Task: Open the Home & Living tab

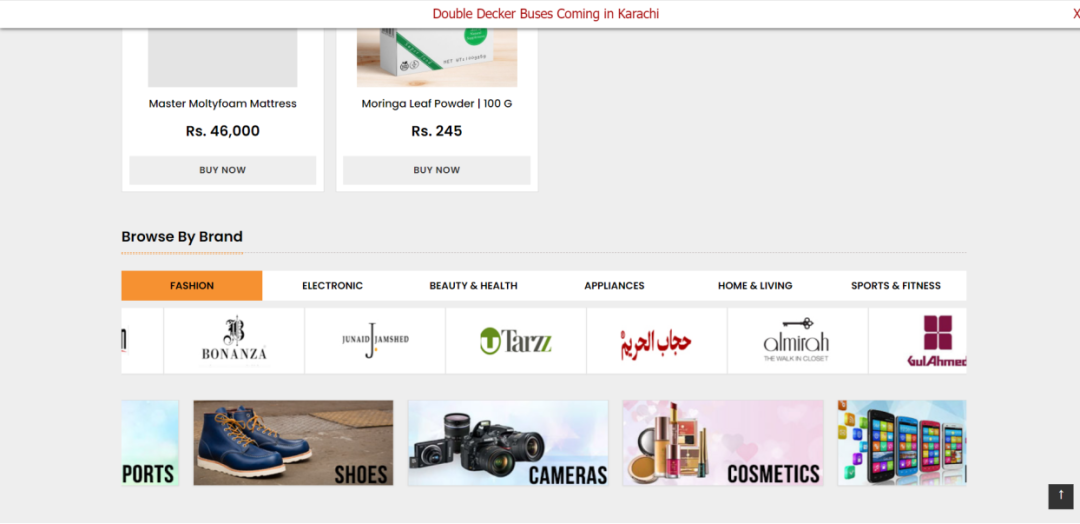Action: click(x=755, y=286)
